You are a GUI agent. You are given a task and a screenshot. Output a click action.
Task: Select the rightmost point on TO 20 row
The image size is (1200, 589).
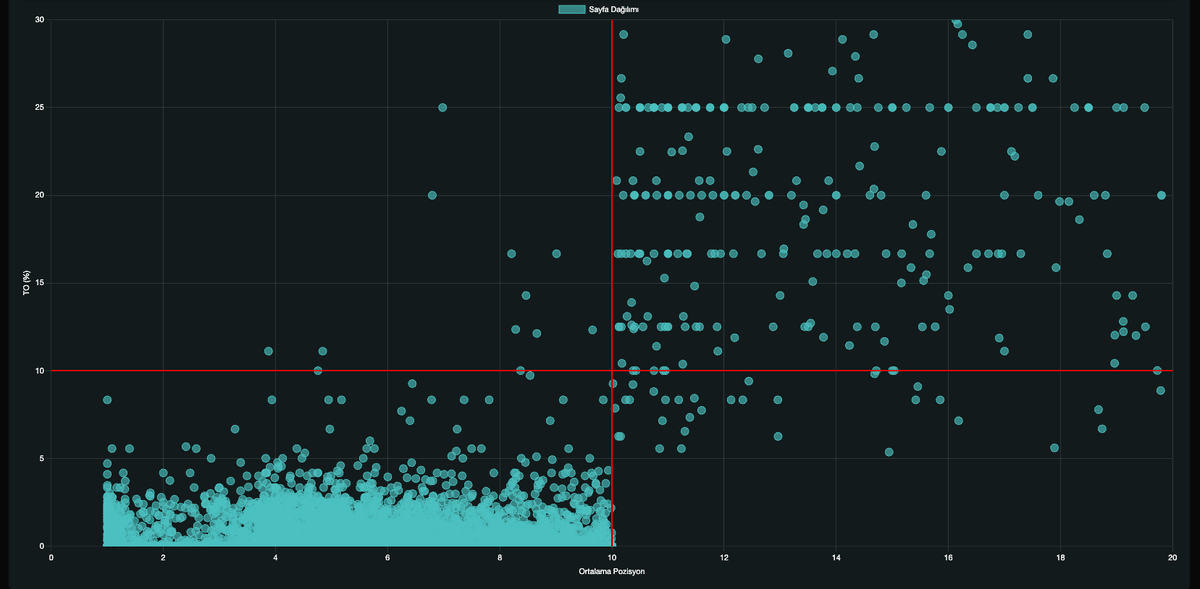tap(1161, 195)
